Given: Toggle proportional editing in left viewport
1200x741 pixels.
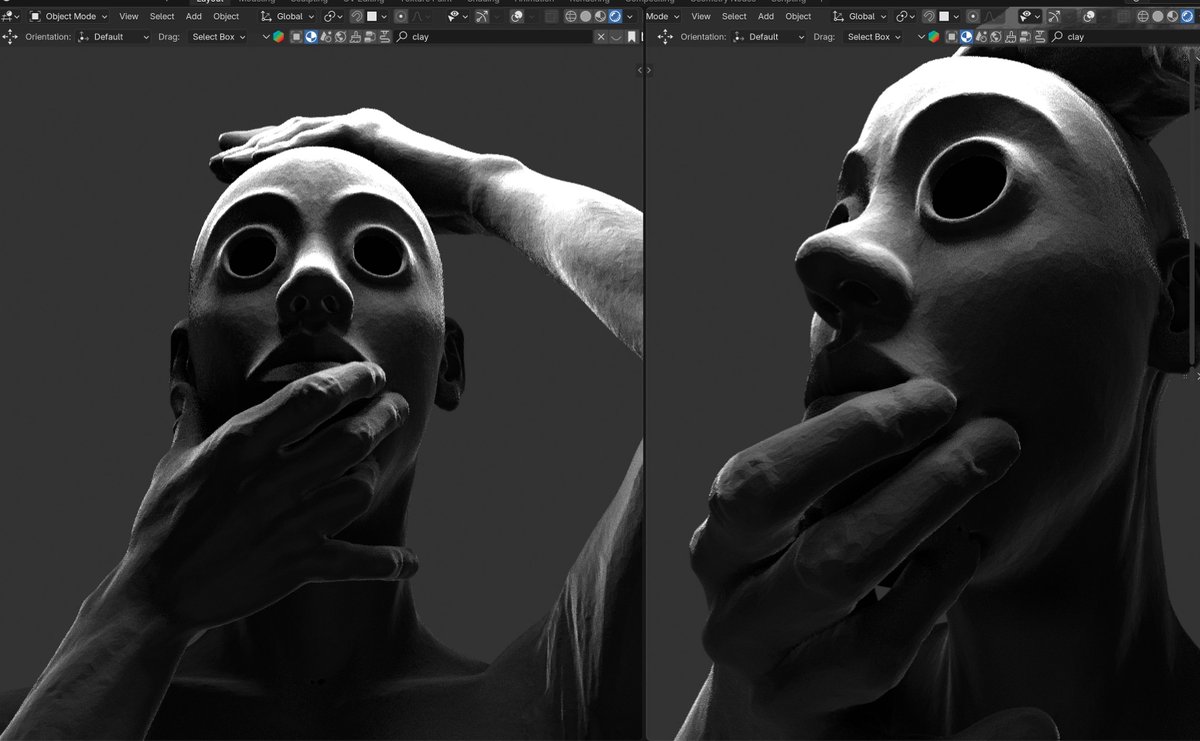Looking at the screenshot, I should (x=401, y=16).
